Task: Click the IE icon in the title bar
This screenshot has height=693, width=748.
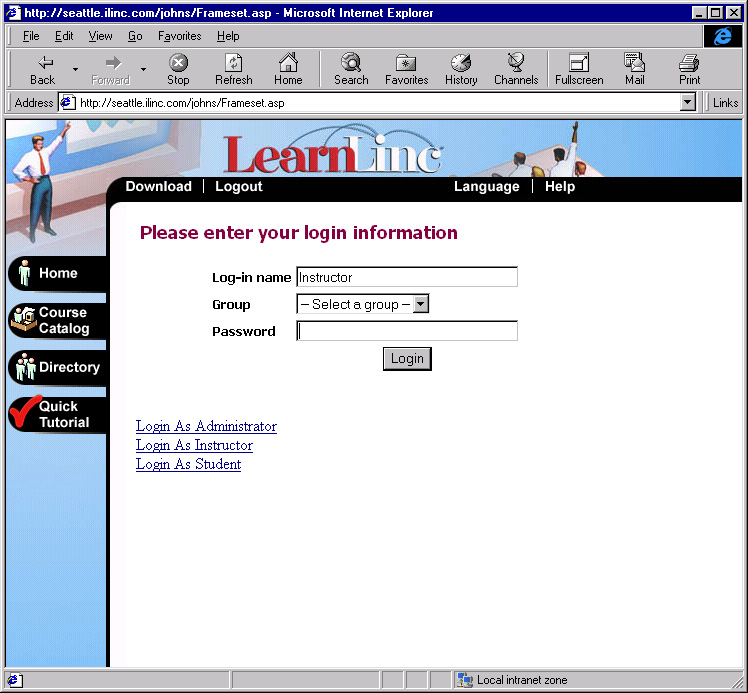Action: coord(13,13)
